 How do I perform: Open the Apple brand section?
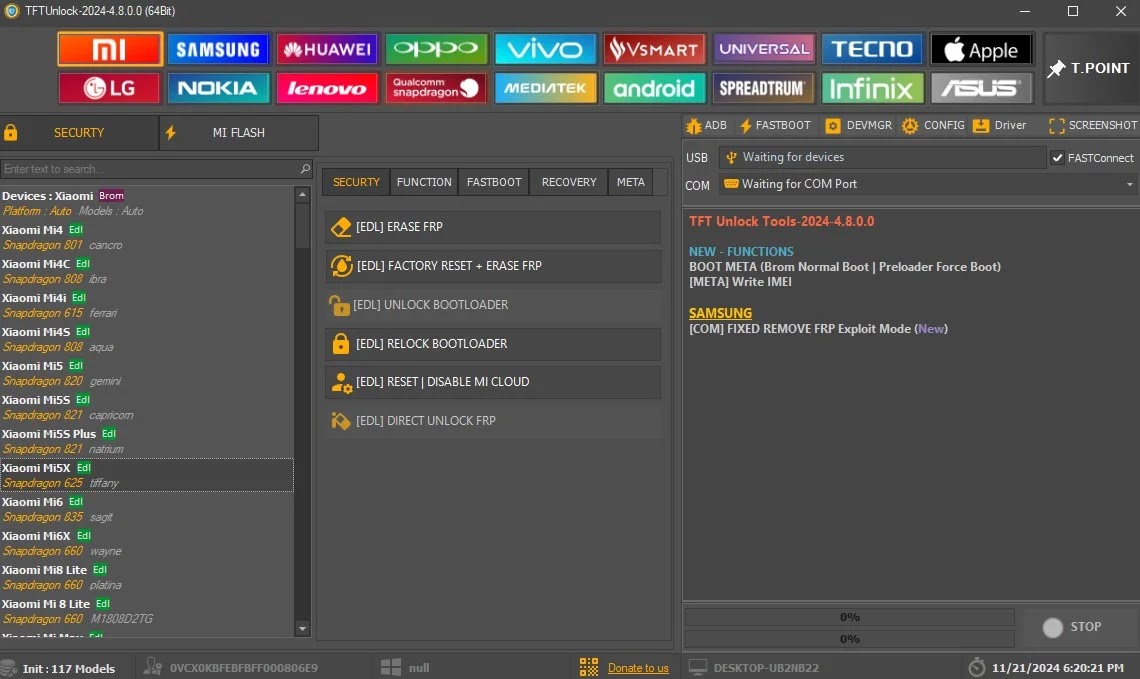coord(982,49)
